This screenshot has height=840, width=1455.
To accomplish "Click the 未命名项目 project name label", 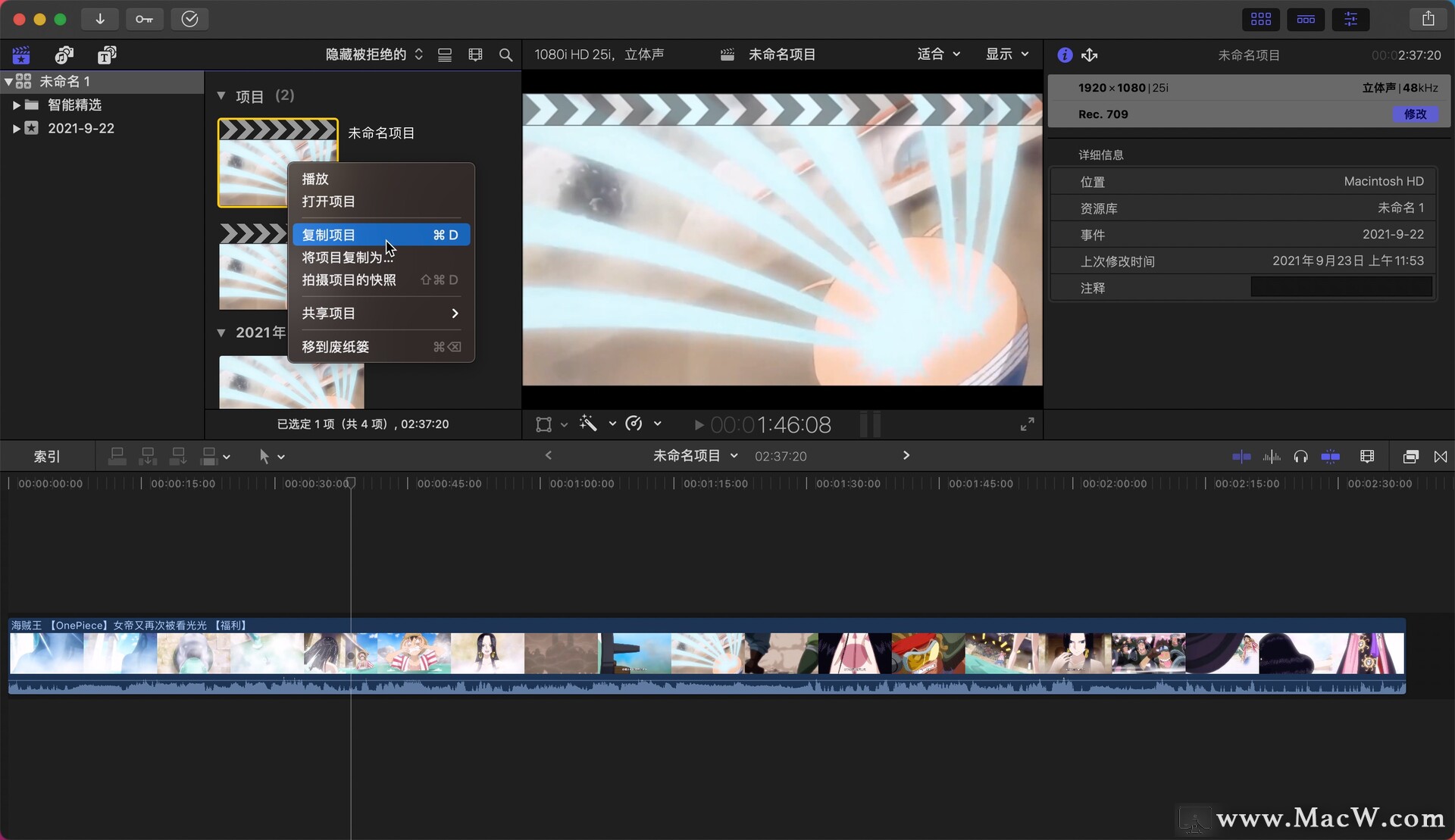I will [381, 133].
